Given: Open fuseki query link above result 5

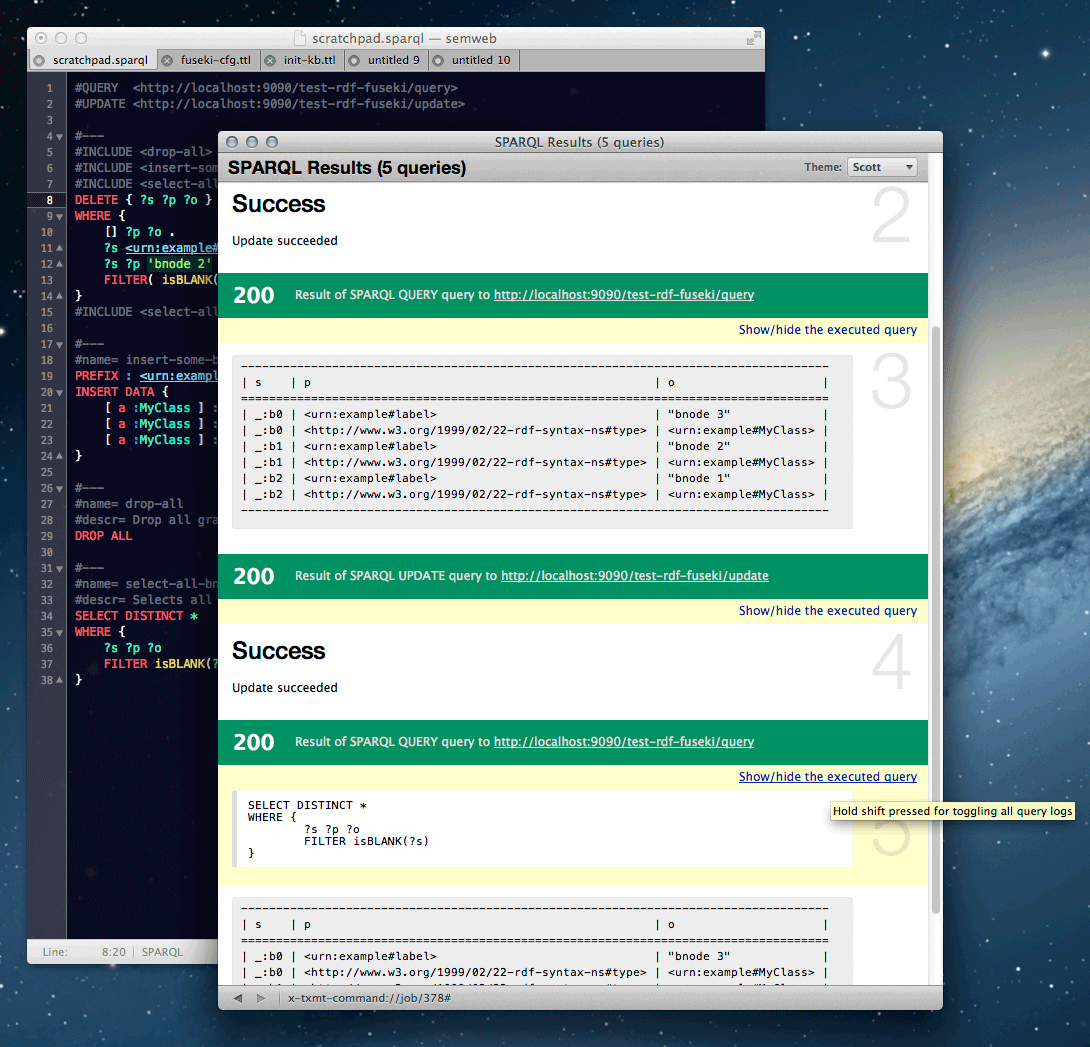Looking at the screenshot, I should coord(624,742).
